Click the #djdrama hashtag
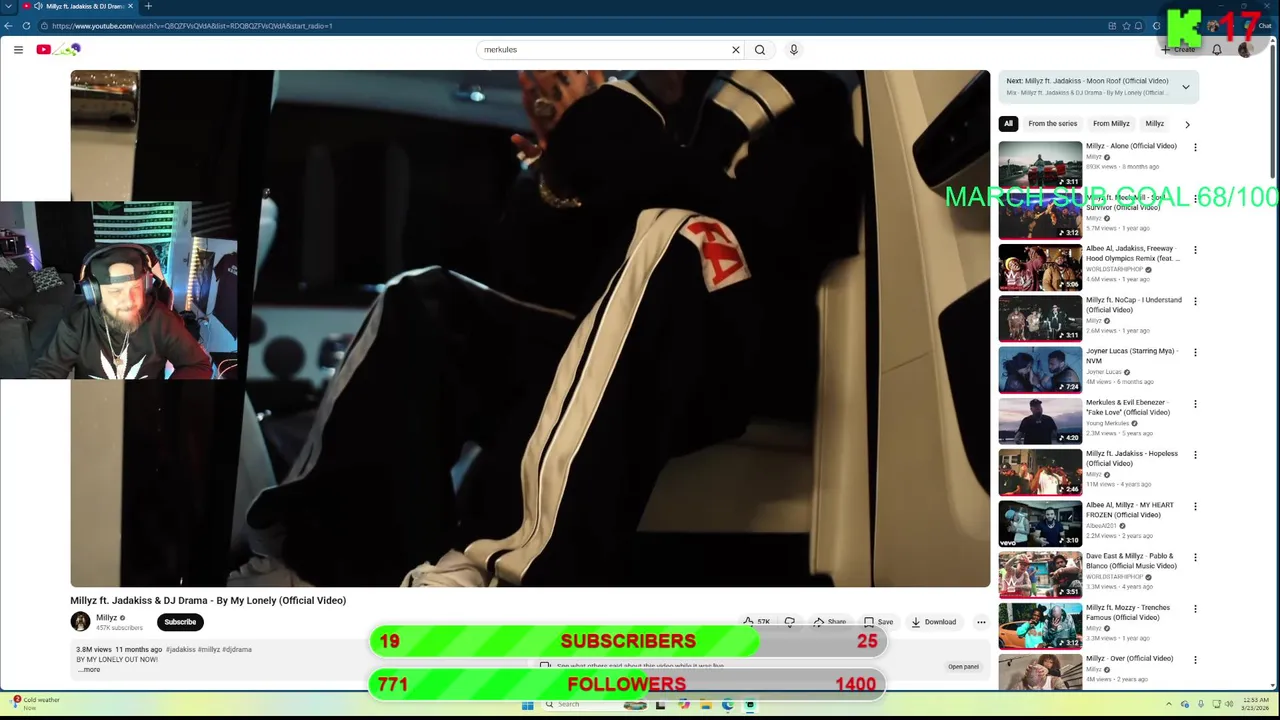The image size is (1280, 720). [237, 649]
